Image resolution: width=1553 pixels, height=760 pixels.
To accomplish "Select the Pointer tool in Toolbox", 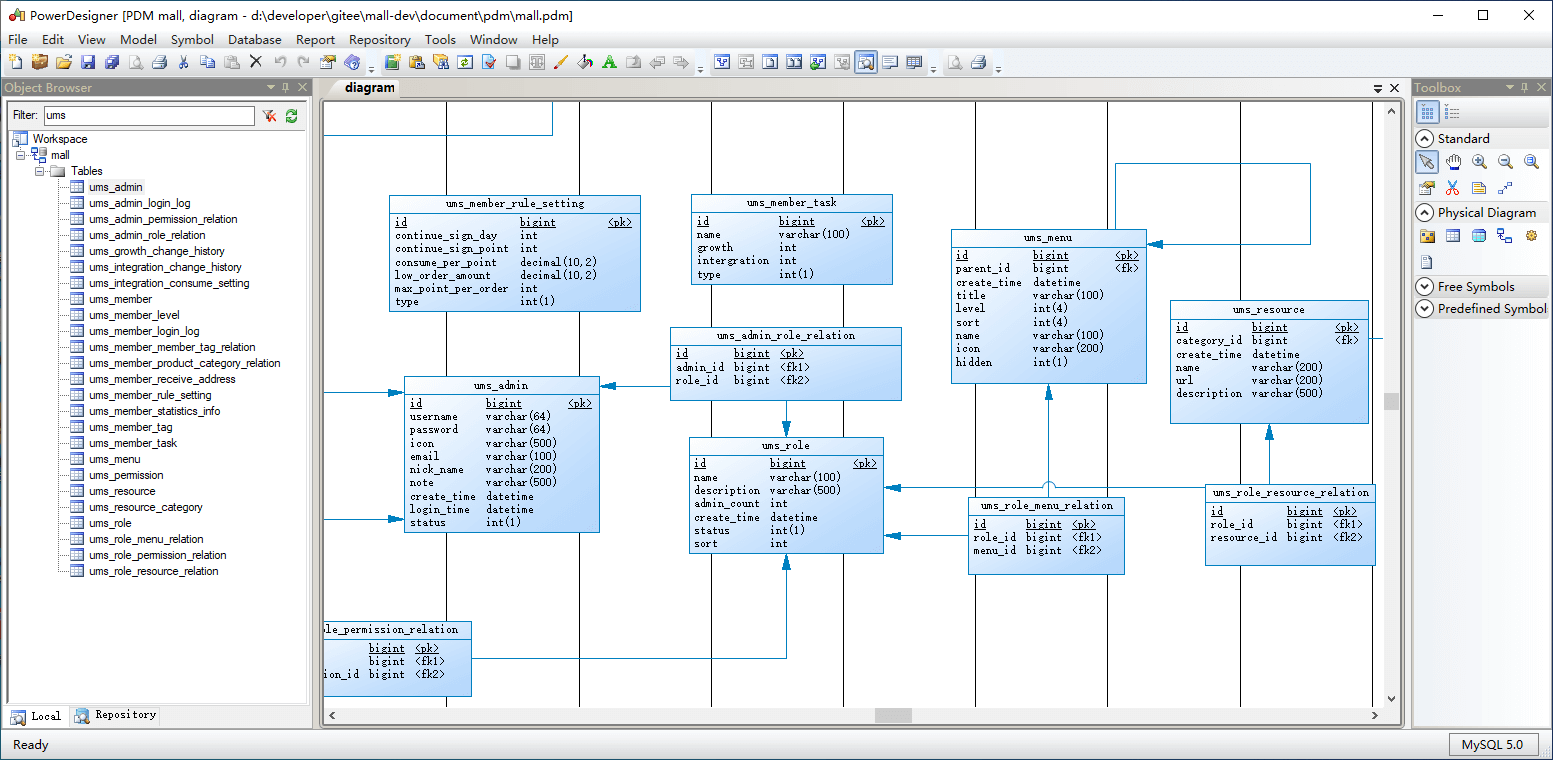I will pyautogui.click(x=1427, y=162).
